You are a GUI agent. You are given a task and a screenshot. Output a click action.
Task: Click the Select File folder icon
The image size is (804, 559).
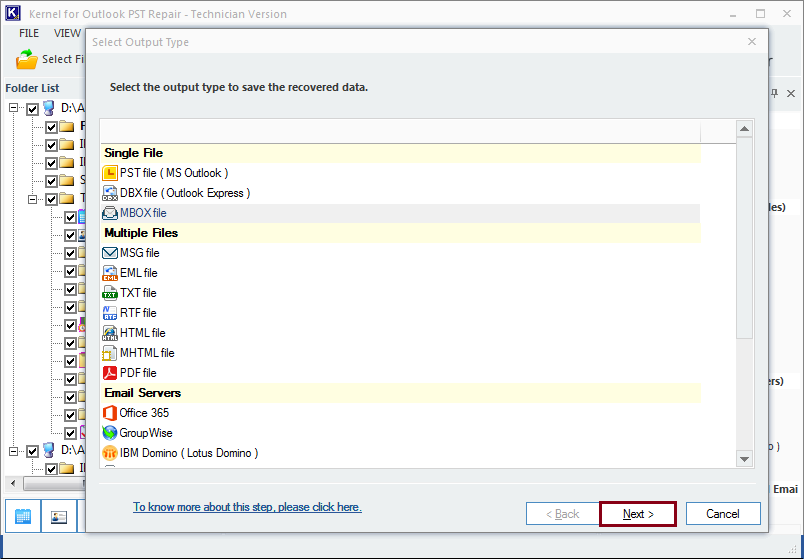click(27, 59)
